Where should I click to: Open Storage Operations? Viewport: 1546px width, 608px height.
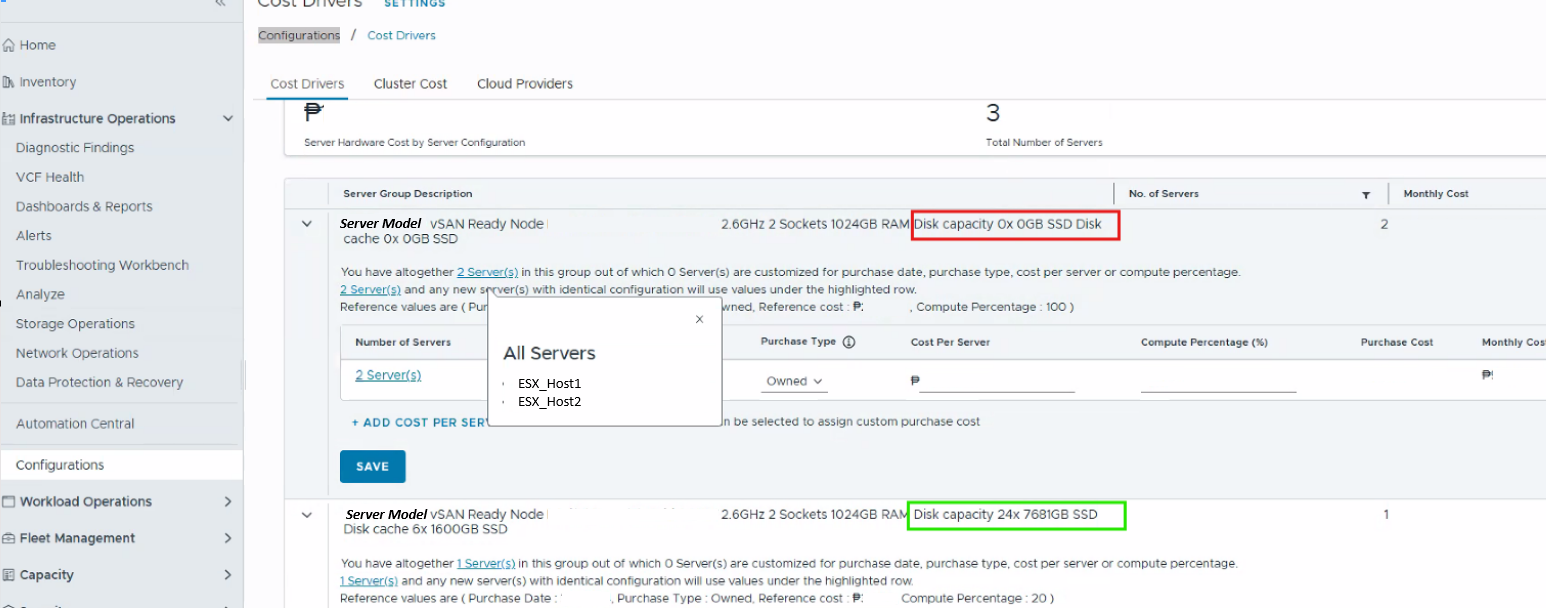coord(75,324)
